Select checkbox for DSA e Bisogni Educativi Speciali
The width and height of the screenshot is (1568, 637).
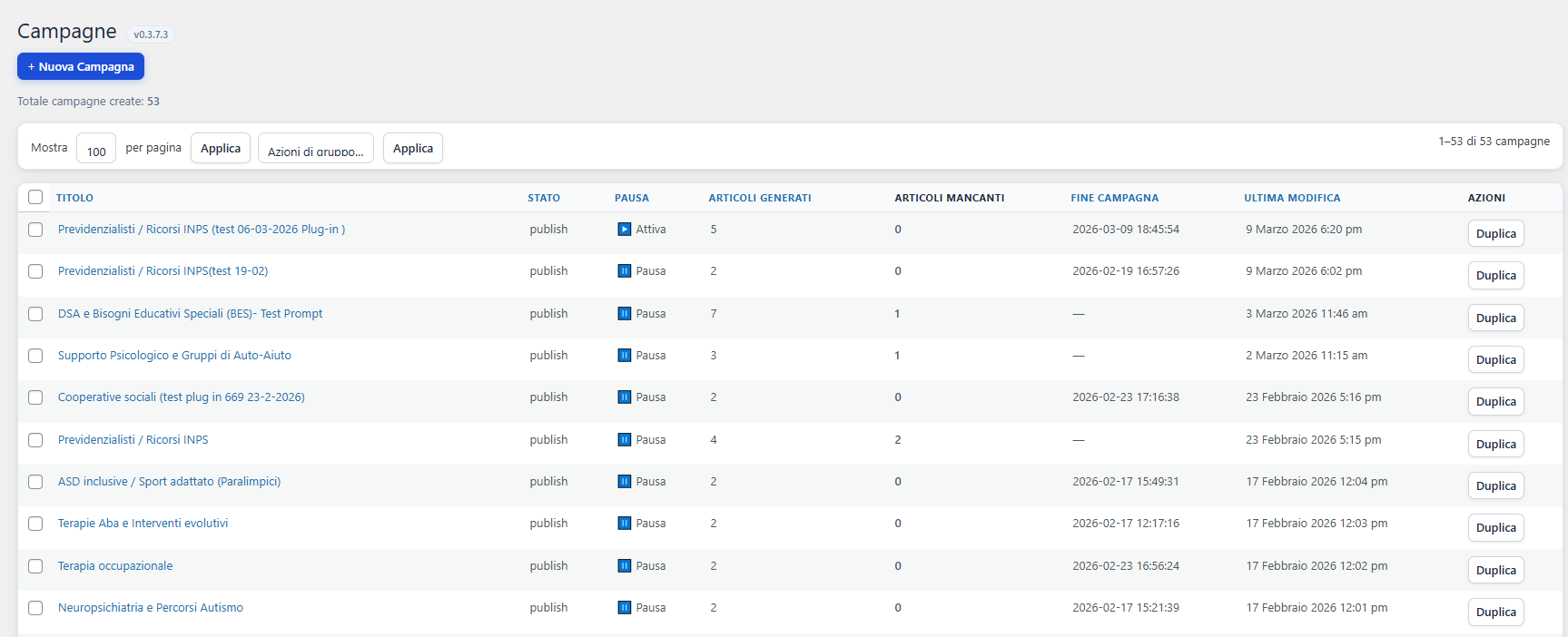35,314
